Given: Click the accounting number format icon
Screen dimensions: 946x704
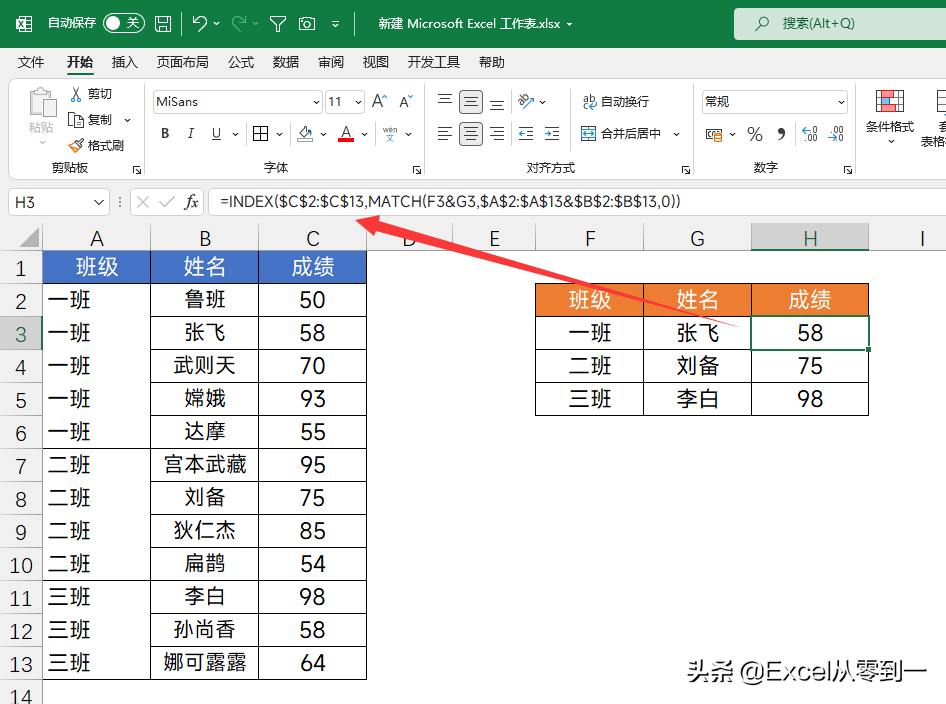Looking at the screenshot, I should (x=714, y=134).
